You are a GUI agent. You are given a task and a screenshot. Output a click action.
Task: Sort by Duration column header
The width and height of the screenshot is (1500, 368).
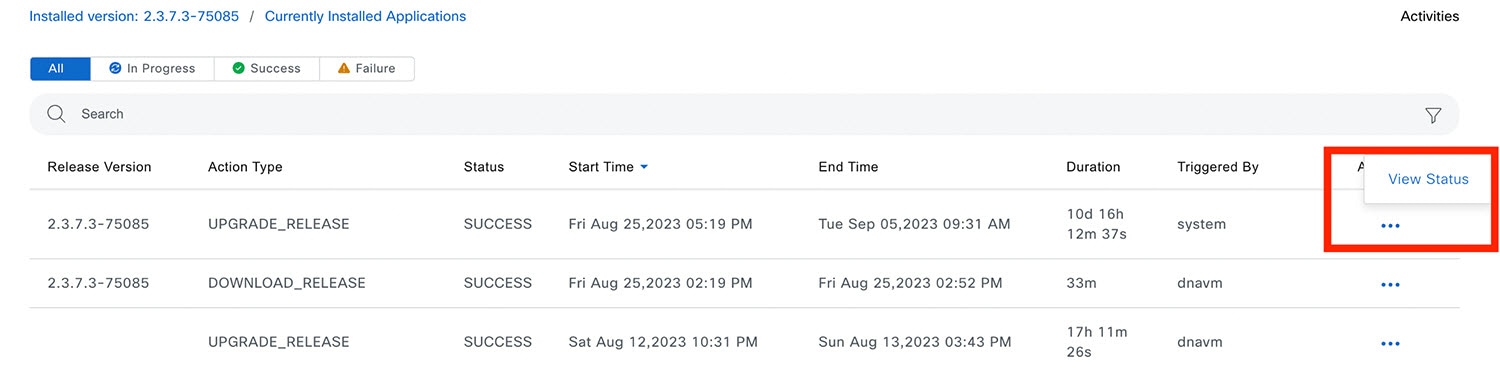click(1093, 167)
